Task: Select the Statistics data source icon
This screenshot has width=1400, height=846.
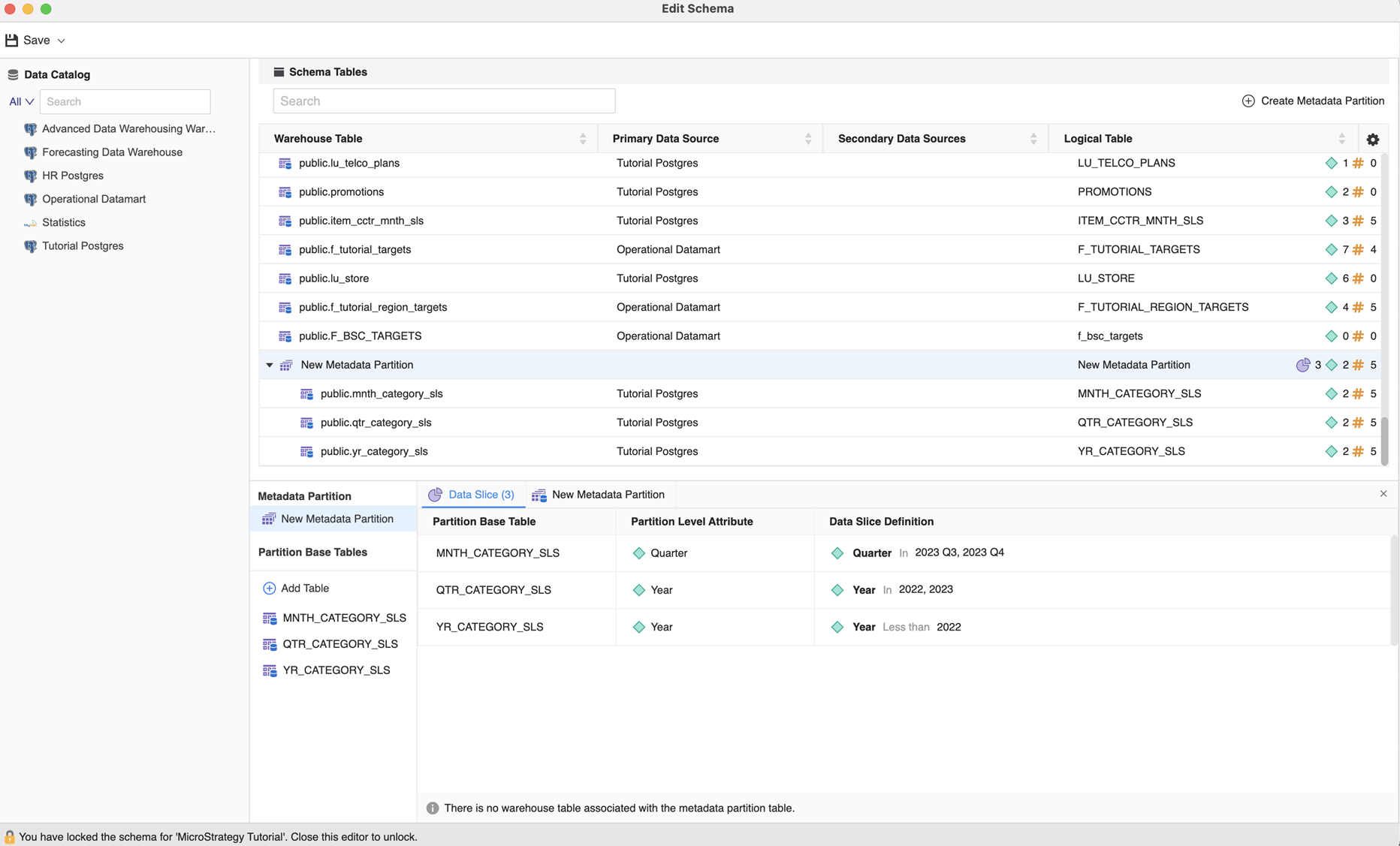Action: coord(30,223)
